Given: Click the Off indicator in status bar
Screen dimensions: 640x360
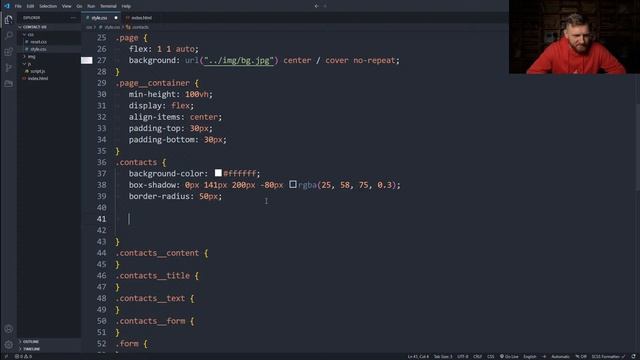Looking at the screenshot, I should [x=581, y=356].
